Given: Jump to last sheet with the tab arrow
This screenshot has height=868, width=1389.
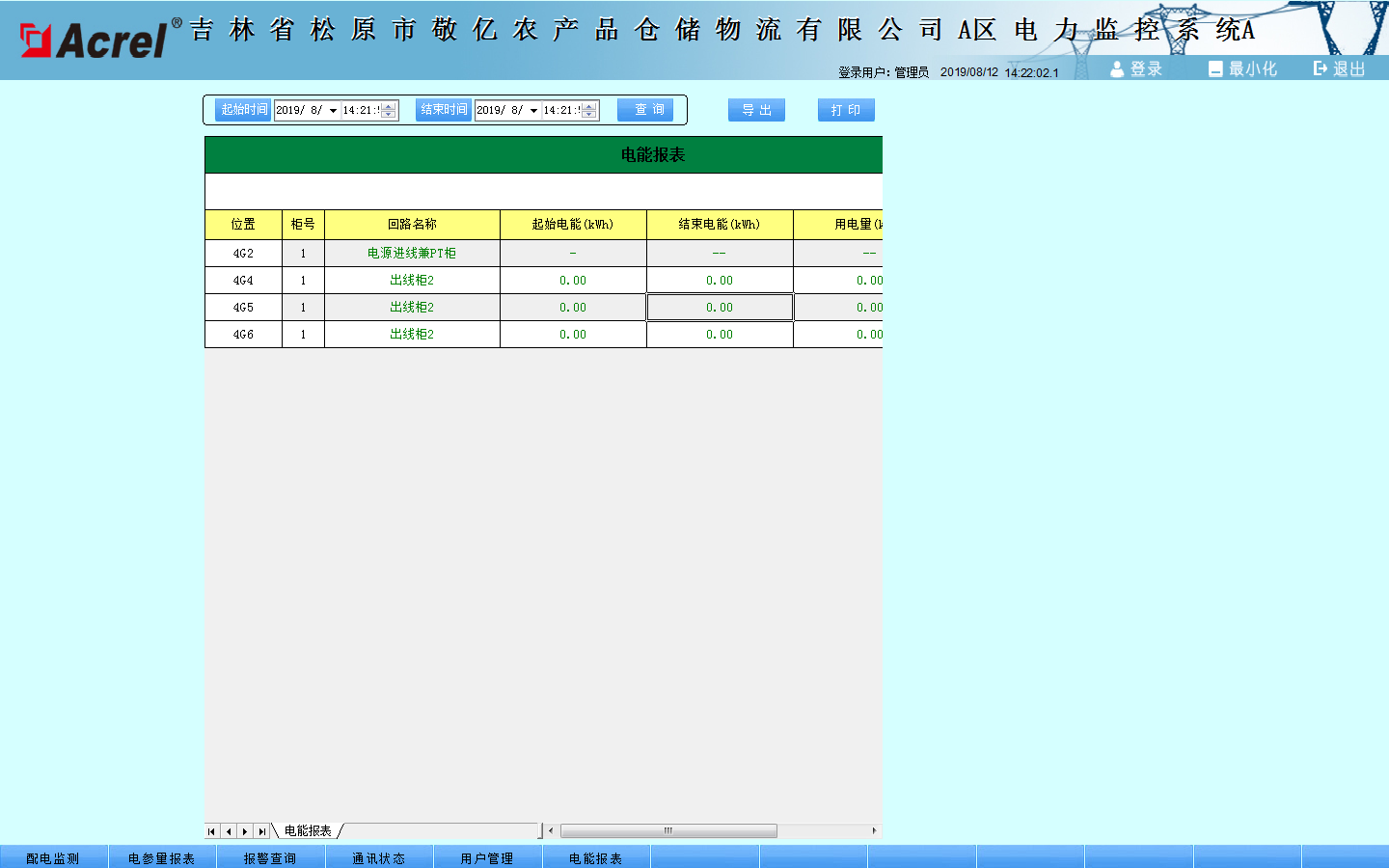Looking at the screenshot, I should [262, 831].
